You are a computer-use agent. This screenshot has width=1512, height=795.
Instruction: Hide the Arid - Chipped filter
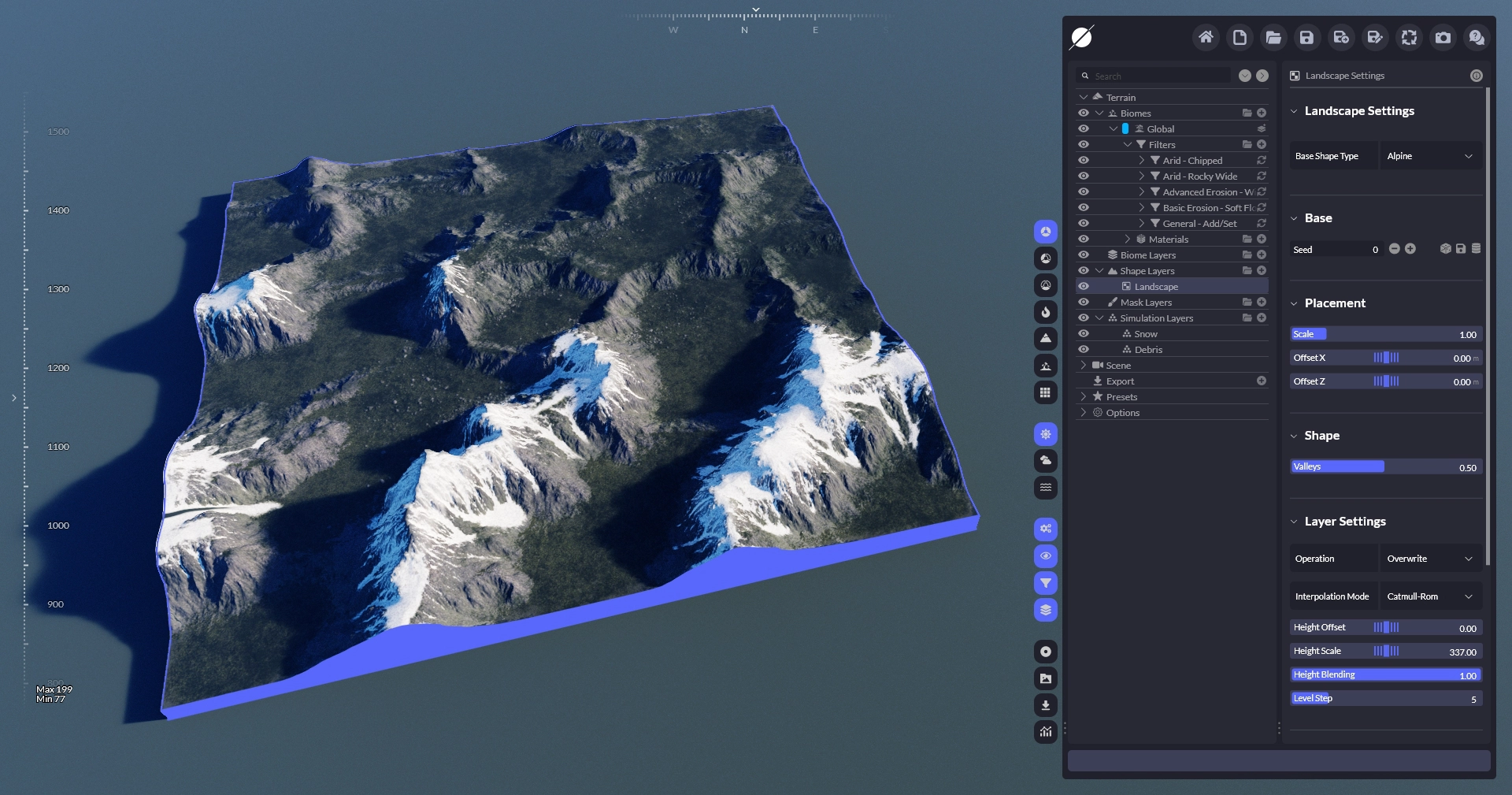point(1084,160)
